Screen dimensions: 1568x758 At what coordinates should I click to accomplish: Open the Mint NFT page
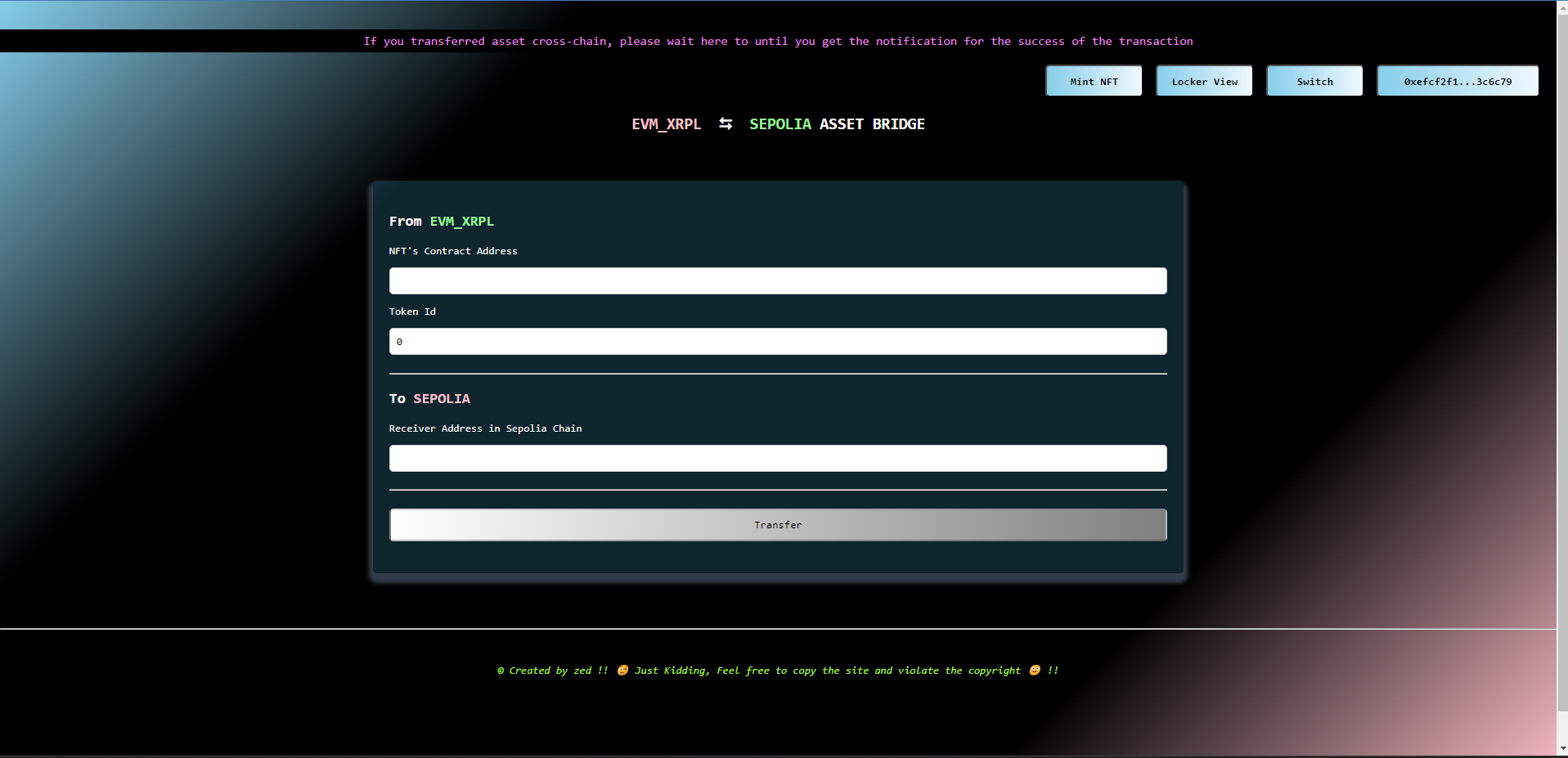click(1094, 81)
